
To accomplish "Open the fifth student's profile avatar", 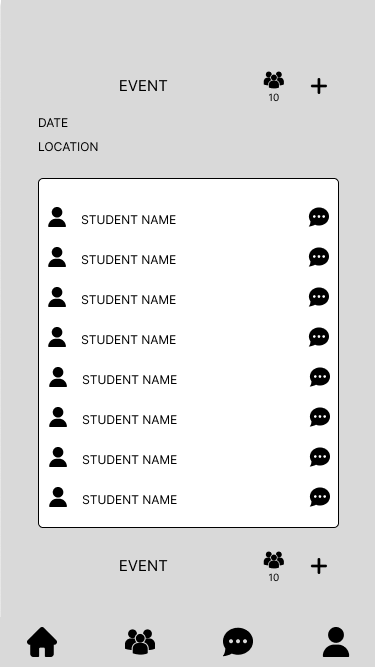I will 58,377.
